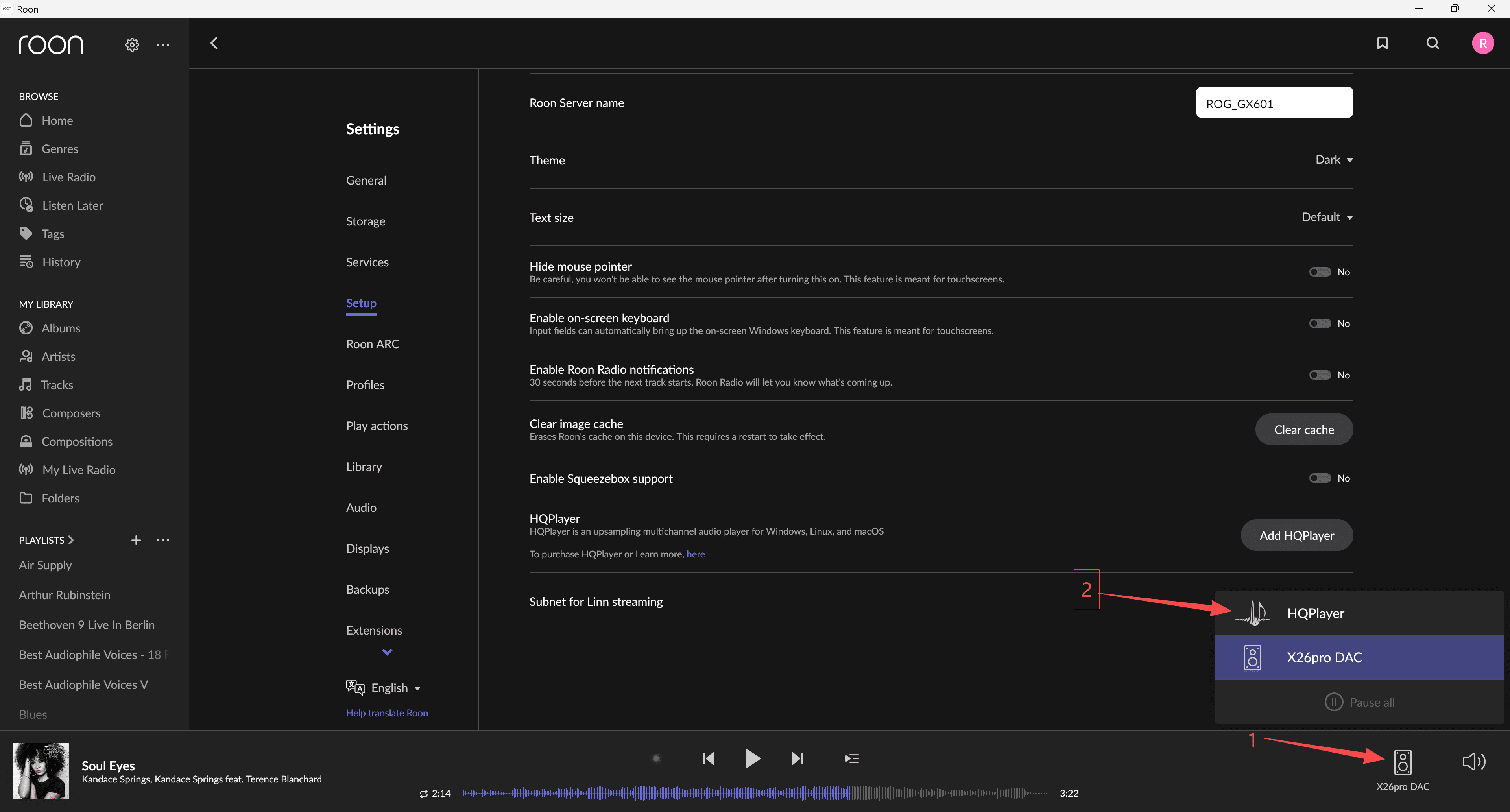
Task: Open the Extensions settings tab
Action: click(x=374, y=630)
